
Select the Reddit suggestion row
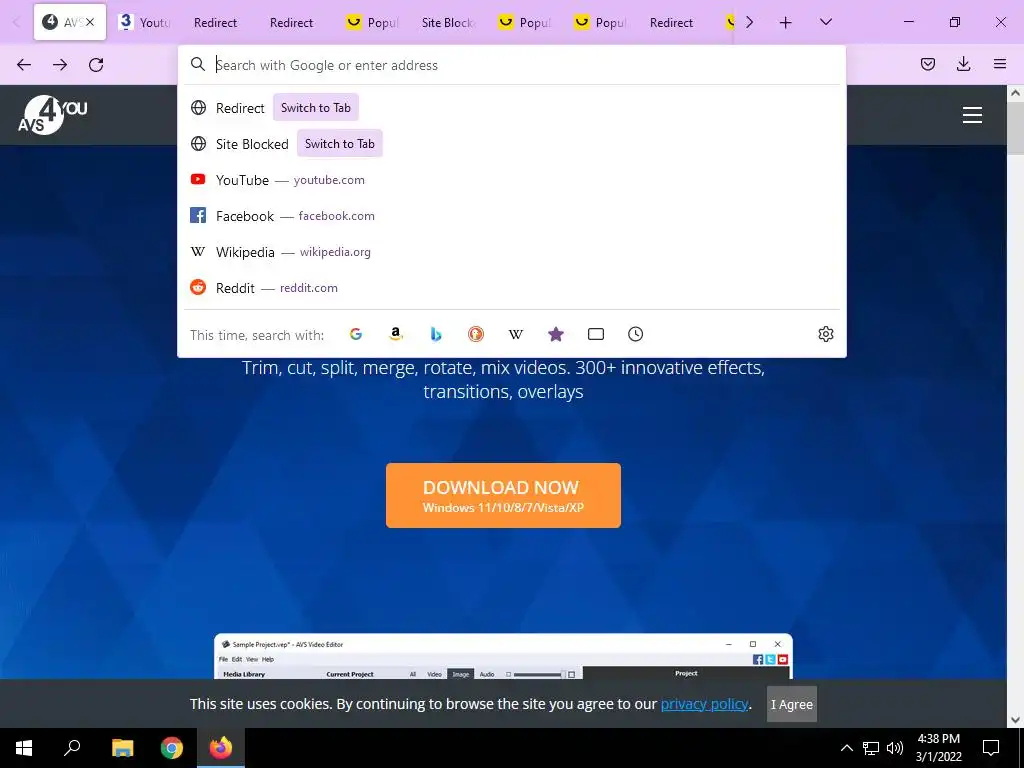pyautogui.click(x=512, y=287)
